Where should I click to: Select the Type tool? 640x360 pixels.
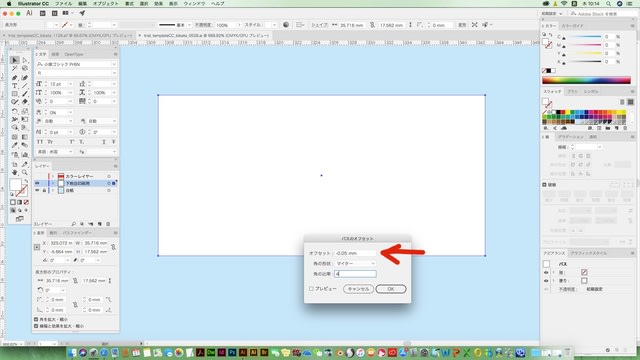pyautogui.click(x=15, y=86)
